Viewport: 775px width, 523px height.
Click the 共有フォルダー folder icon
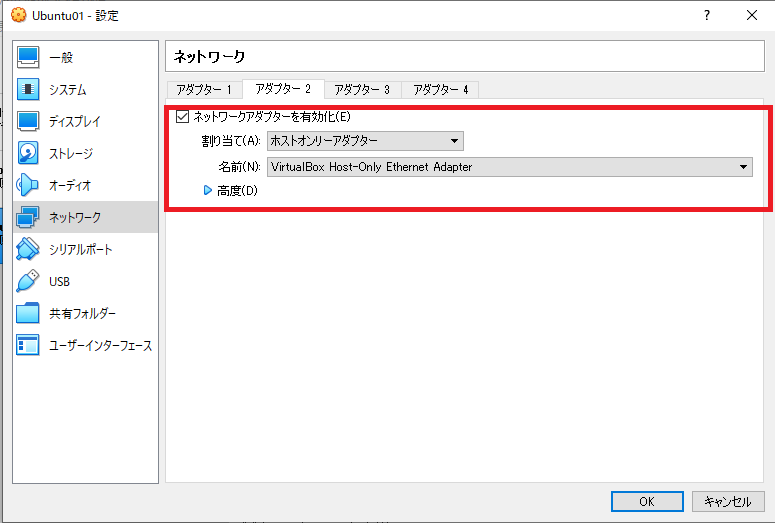click(28, 313)
